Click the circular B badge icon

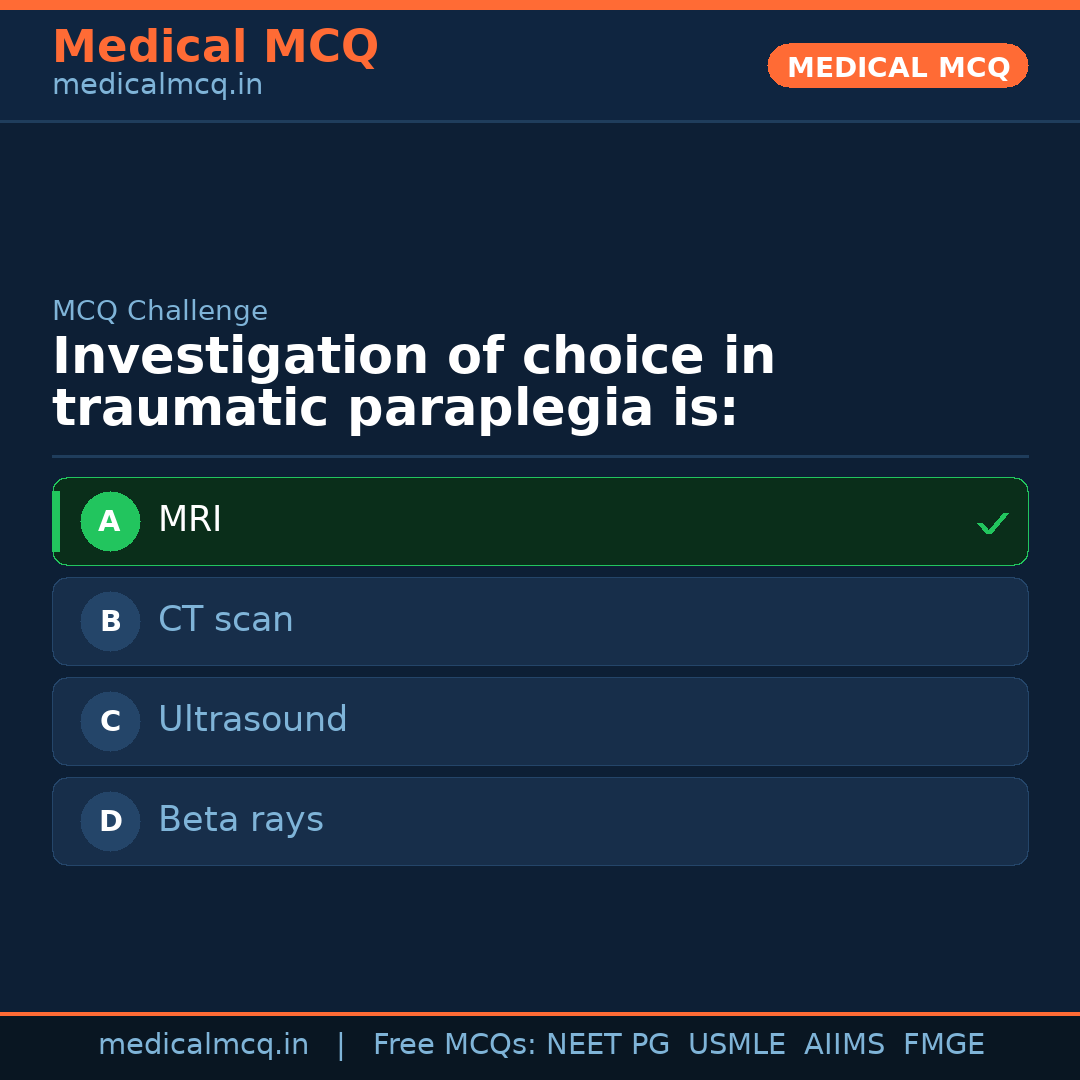click(x=110, y=621)
